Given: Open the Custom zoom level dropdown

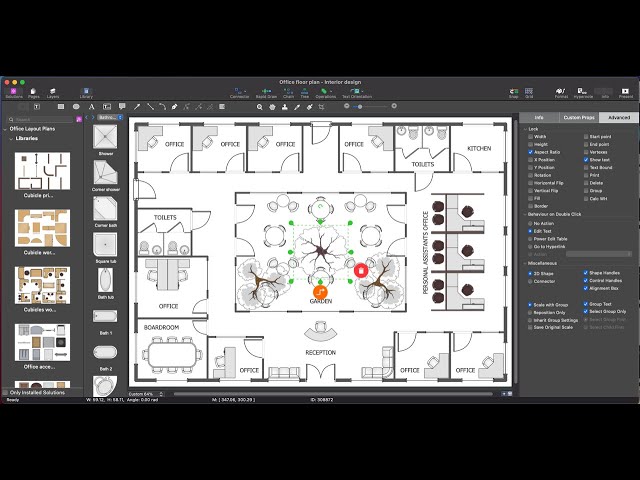Looking at the screenshot, I should point(146,394).
